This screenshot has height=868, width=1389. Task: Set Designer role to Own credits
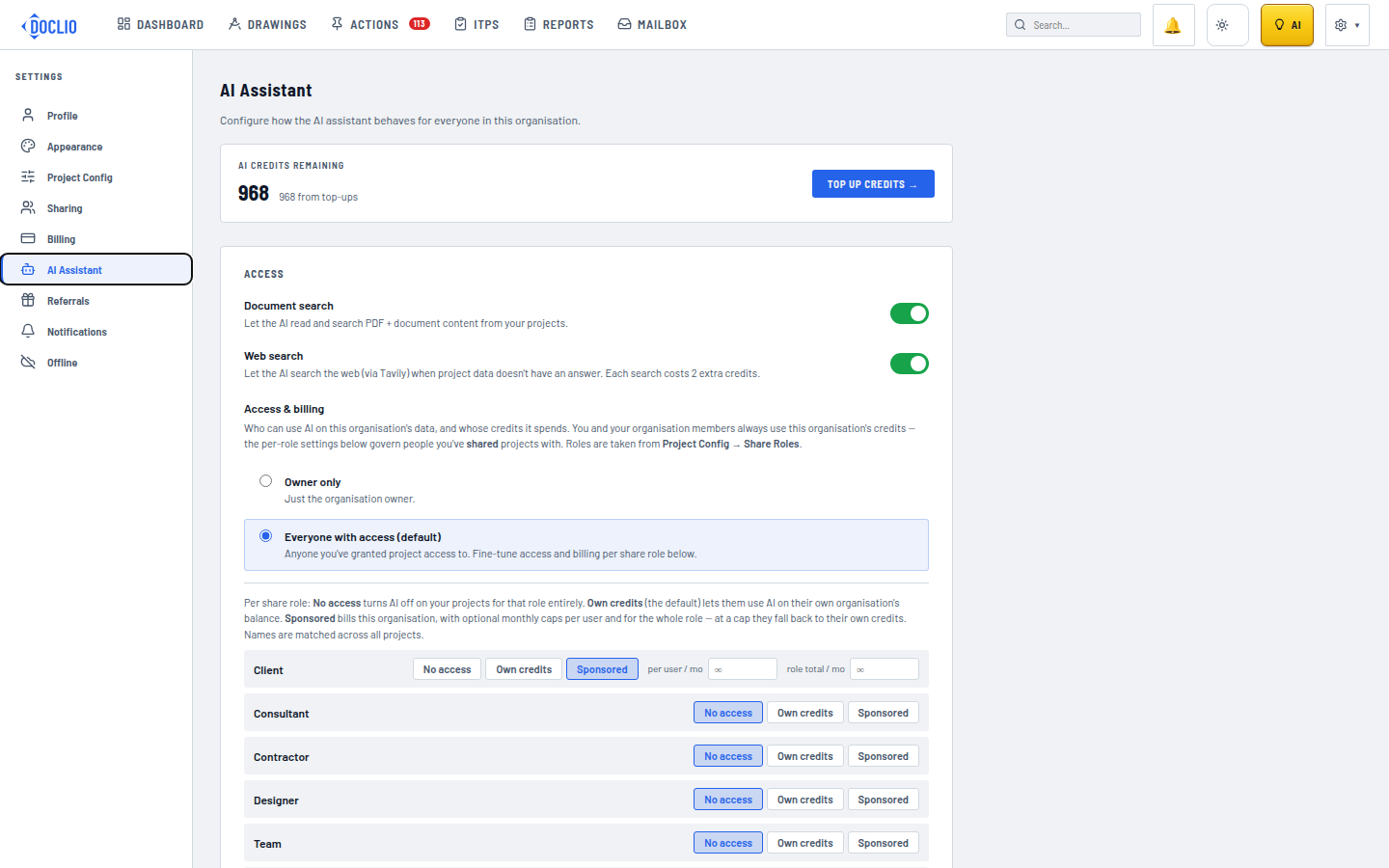tap(805, 800)
